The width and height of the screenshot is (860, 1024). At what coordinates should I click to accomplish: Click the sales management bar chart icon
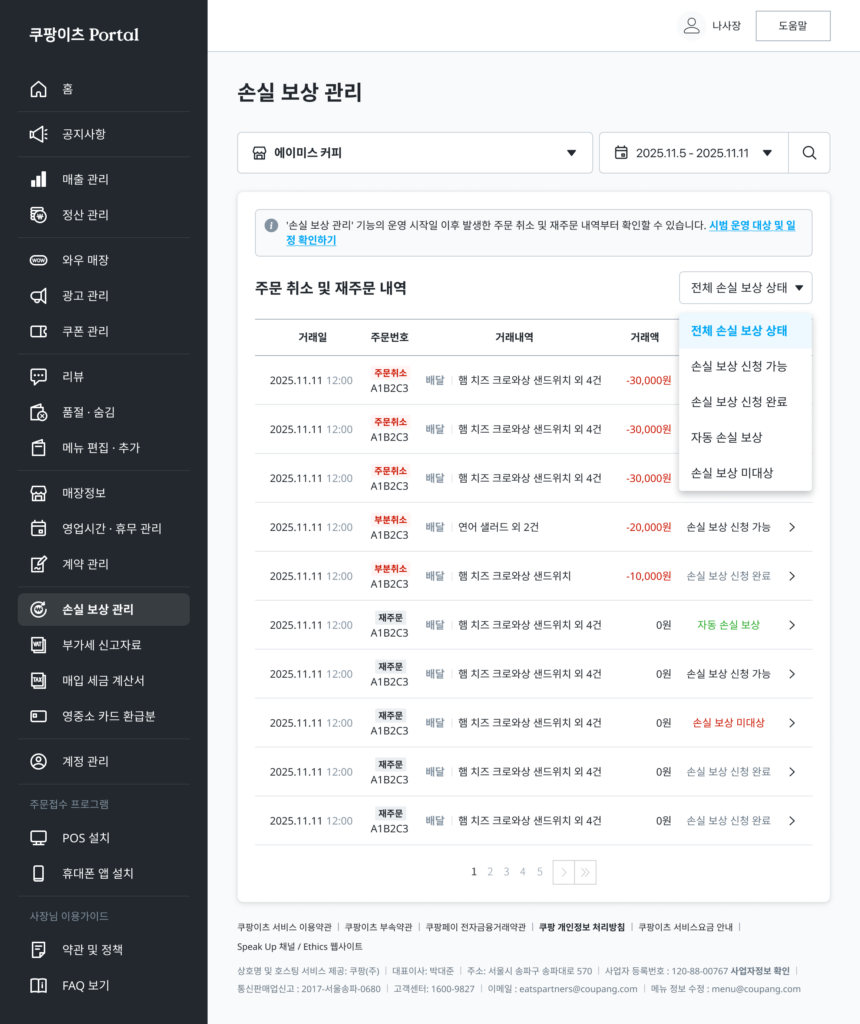point(38,179)
